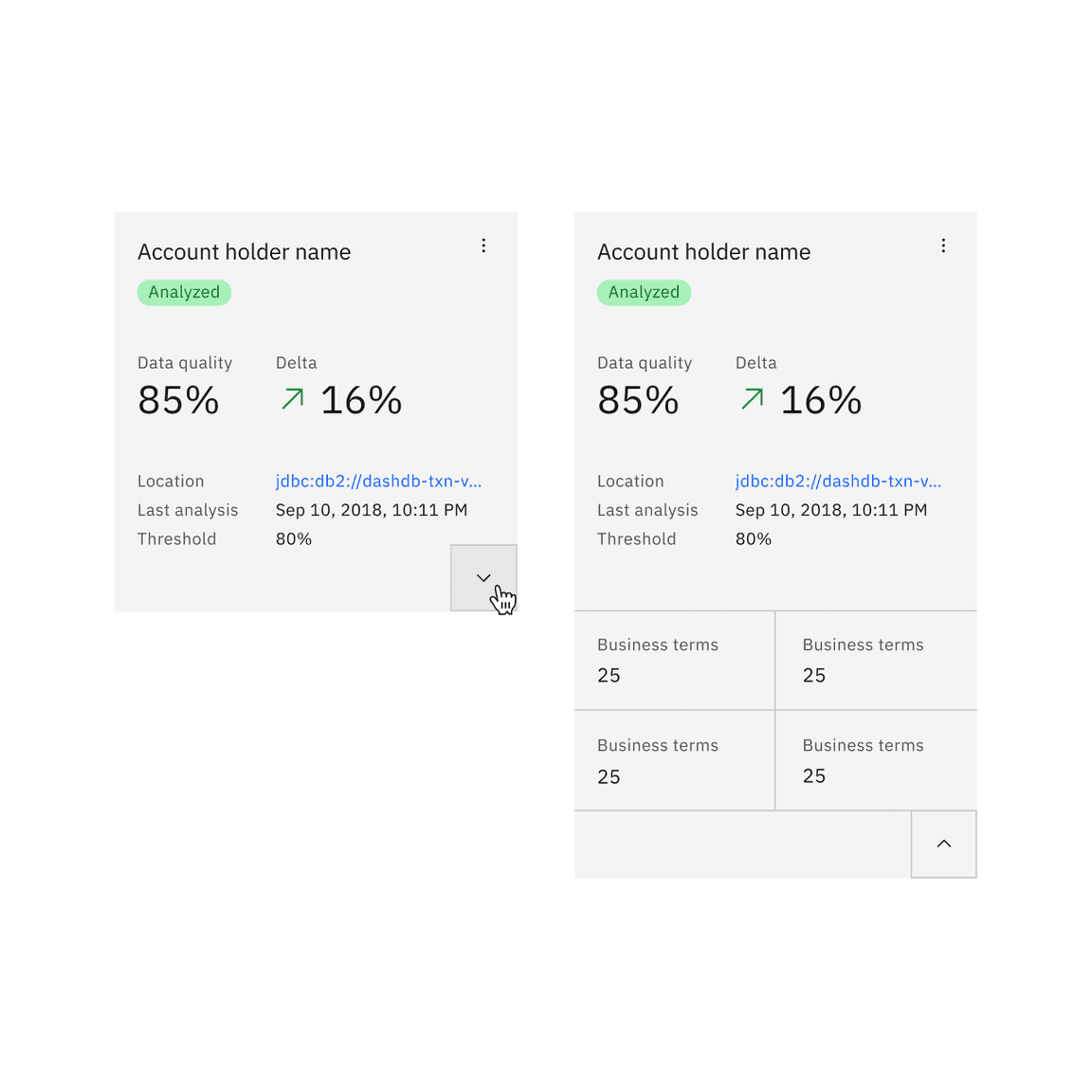This screenshot has width=1092, height=1092.
Task: Click green delta arrow in collapsed card
Action: tap(293, 399)
